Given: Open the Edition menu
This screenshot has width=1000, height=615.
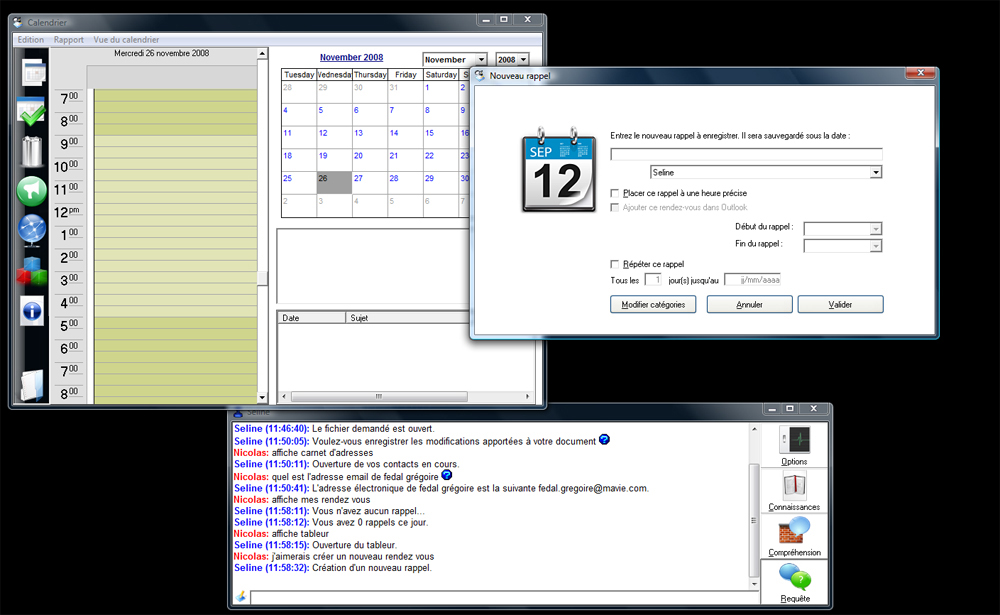Looking at the screenshot, I should pos(31,40).
